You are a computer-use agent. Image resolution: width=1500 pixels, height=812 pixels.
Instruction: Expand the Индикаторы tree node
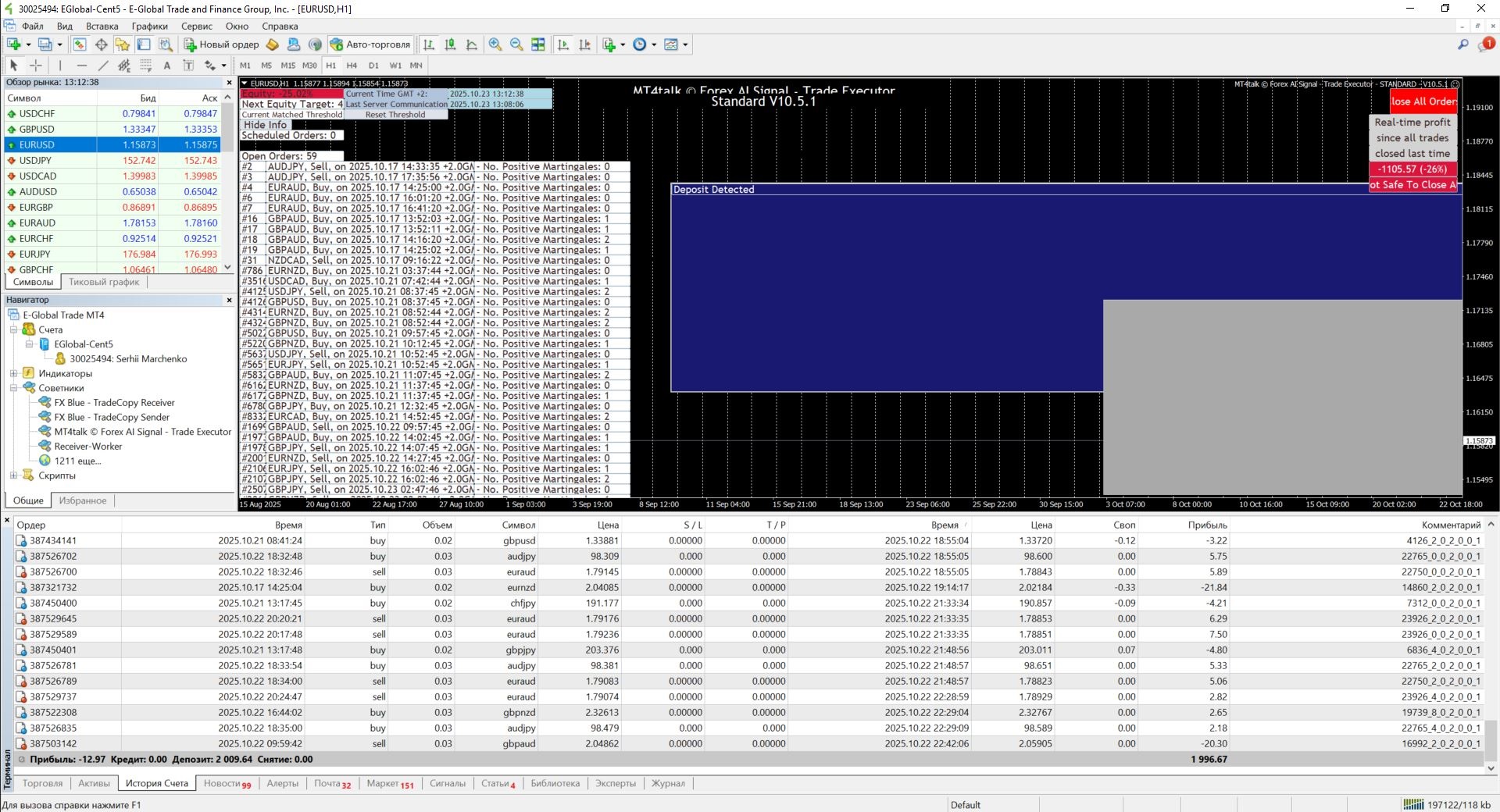[x=13, y=373]
